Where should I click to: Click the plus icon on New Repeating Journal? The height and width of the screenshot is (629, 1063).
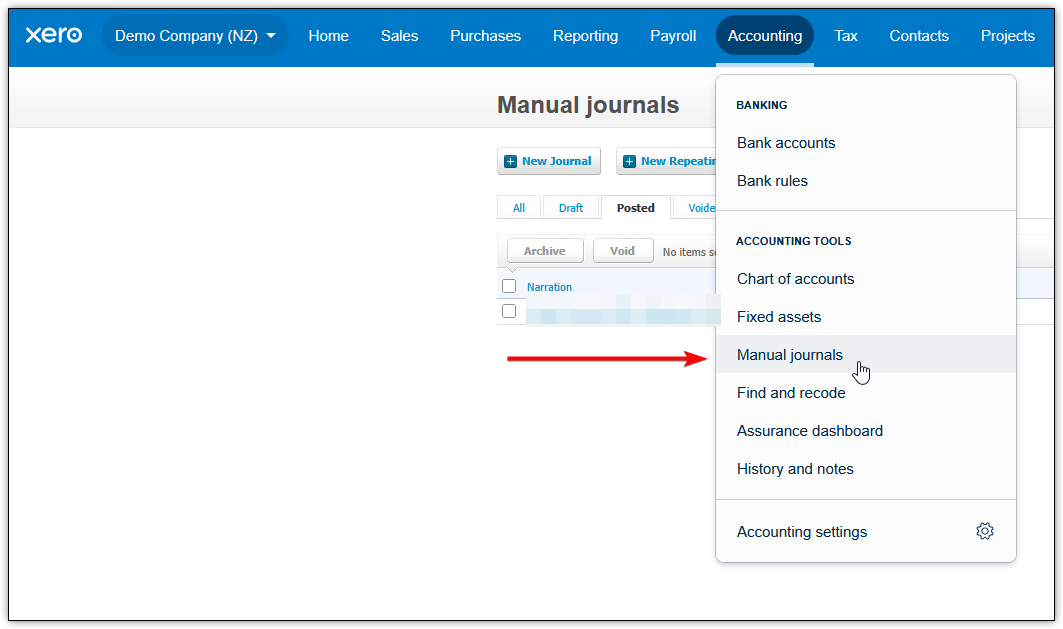tap(629, 161)
